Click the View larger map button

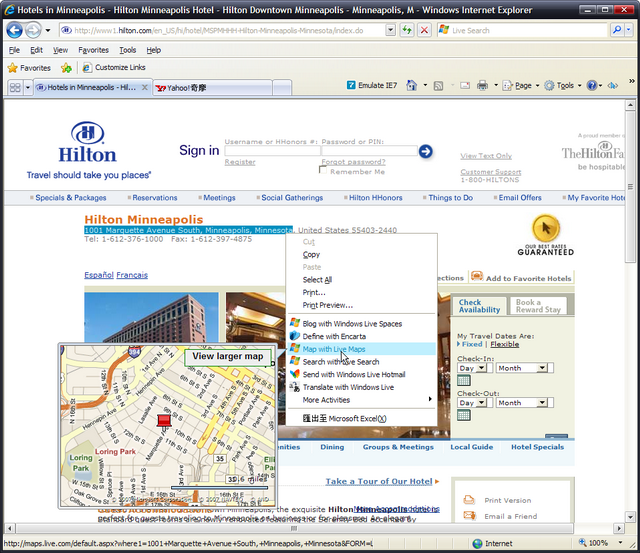pyautogui.click(x=228, y=356)
